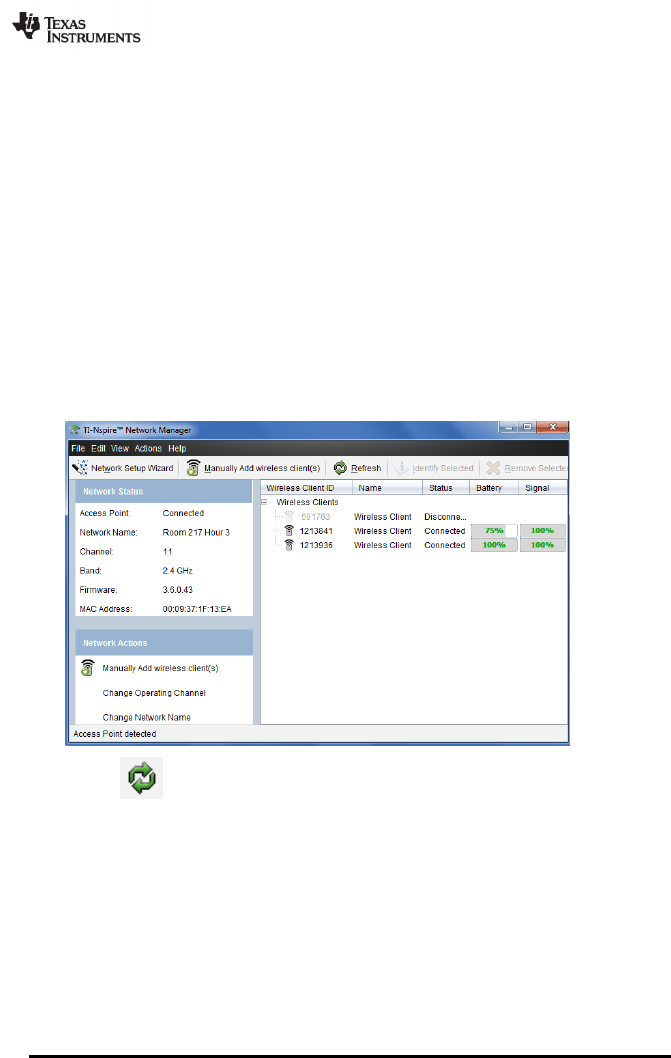Image resolution: width=671 pixels, height=1058 pixels.
Task: Click network name value Room 217 Hour 3
Action: (196, 532)
